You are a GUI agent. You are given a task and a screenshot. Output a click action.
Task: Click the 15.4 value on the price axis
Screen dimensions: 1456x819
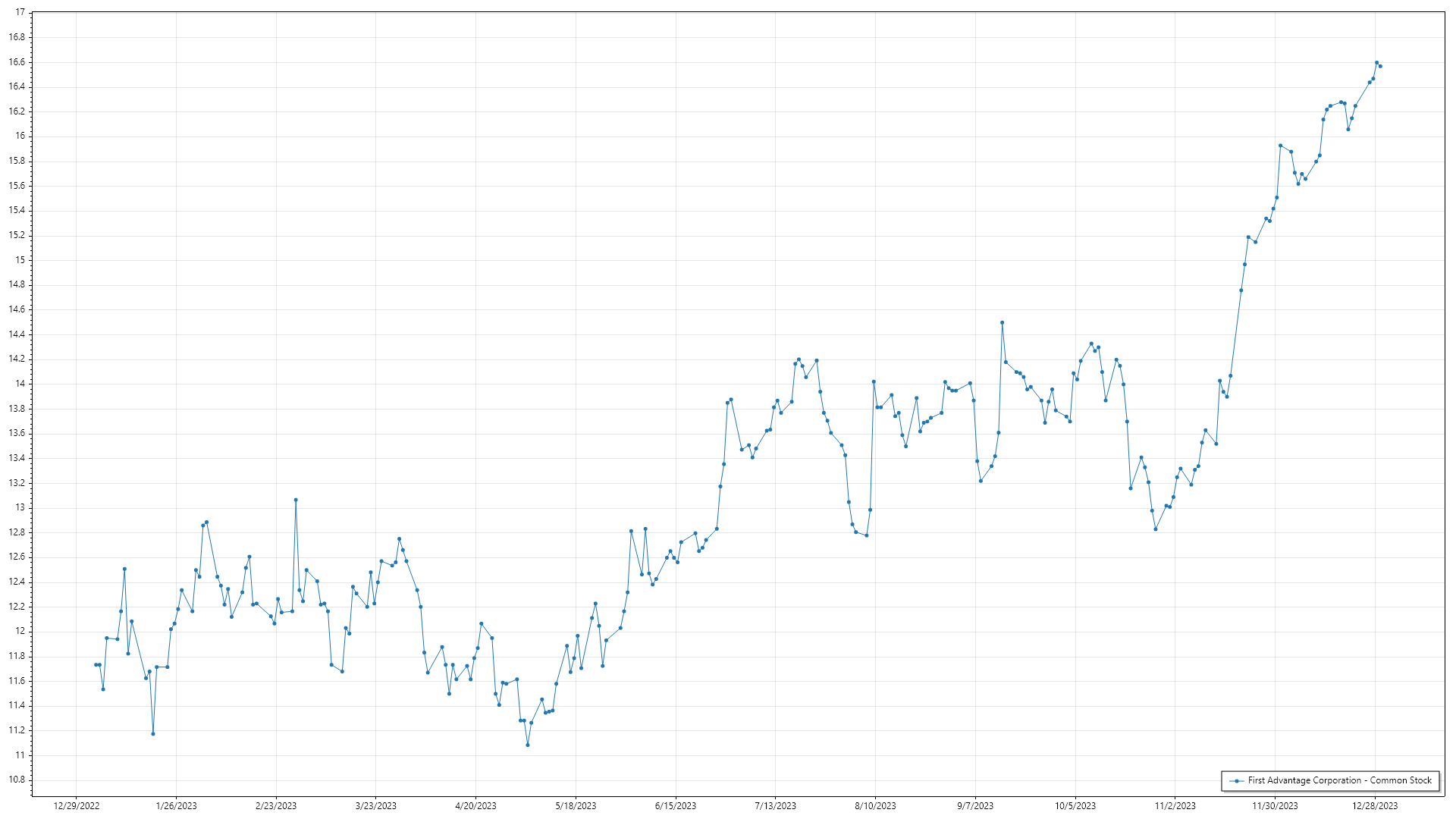pos(17,210)
